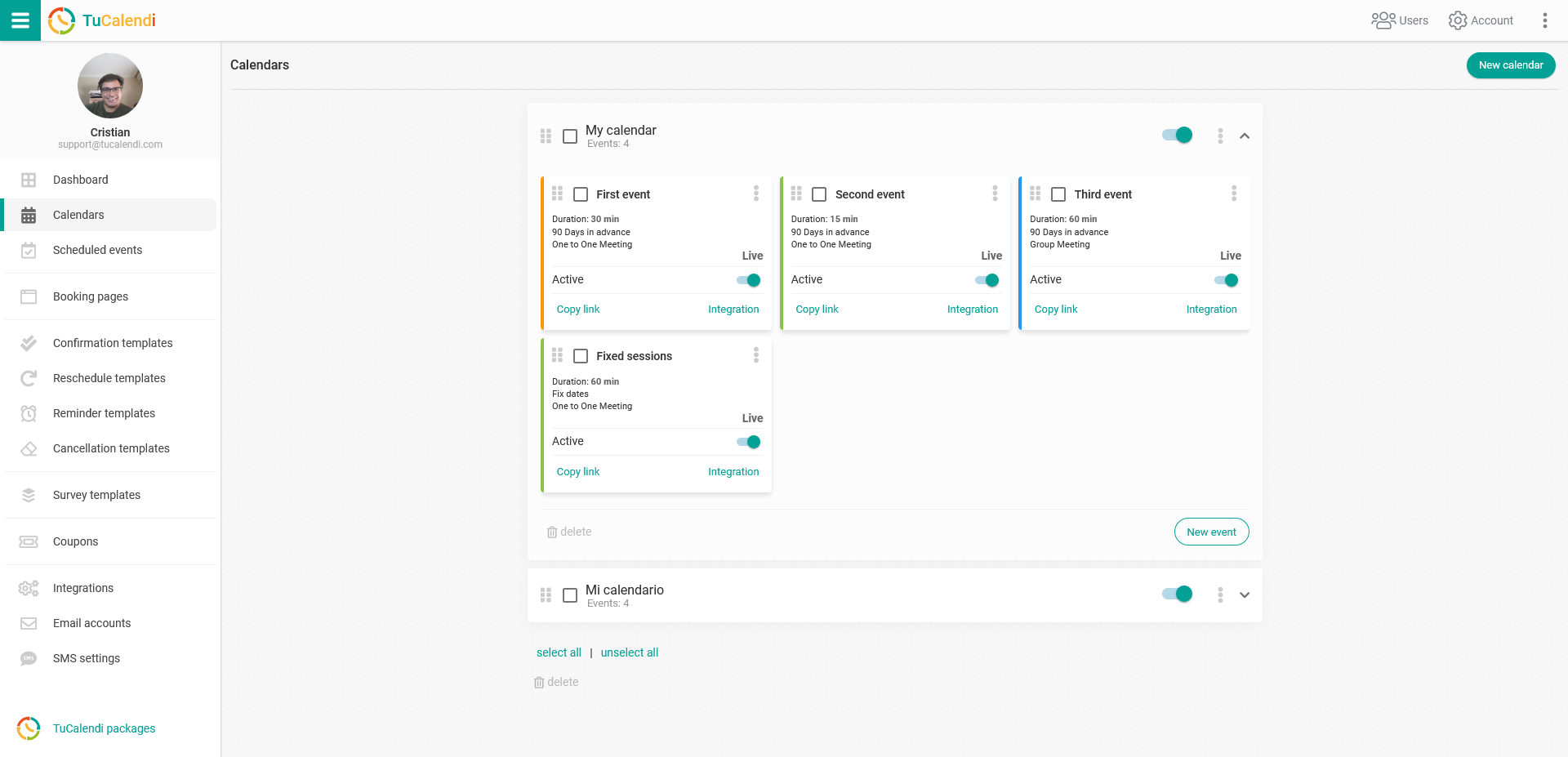Open First event three-dot options
Viewport: 1568px width, 757px height.
[x=755, y=194]
